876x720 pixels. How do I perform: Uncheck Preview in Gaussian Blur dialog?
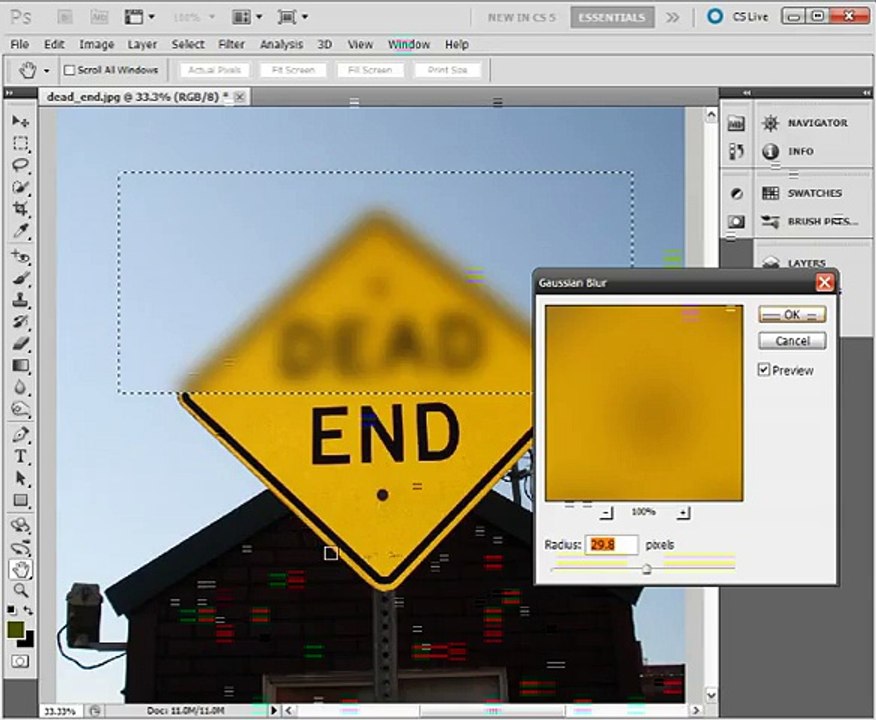pyautogui.click(x=764, y=370)
